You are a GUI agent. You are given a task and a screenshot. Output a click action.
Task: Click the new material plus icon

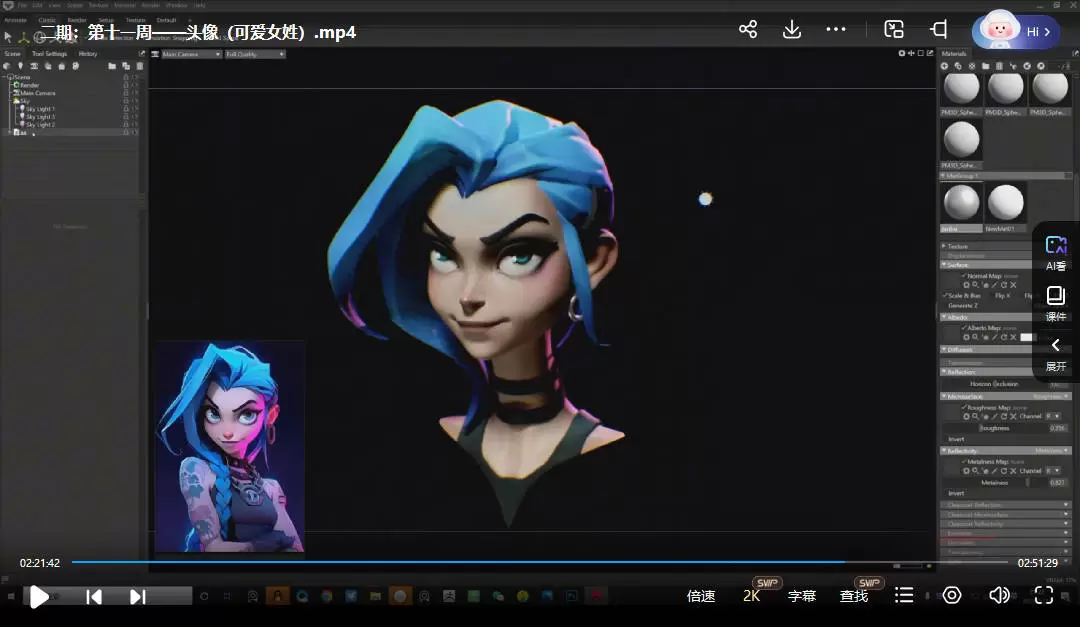point(945,66)
